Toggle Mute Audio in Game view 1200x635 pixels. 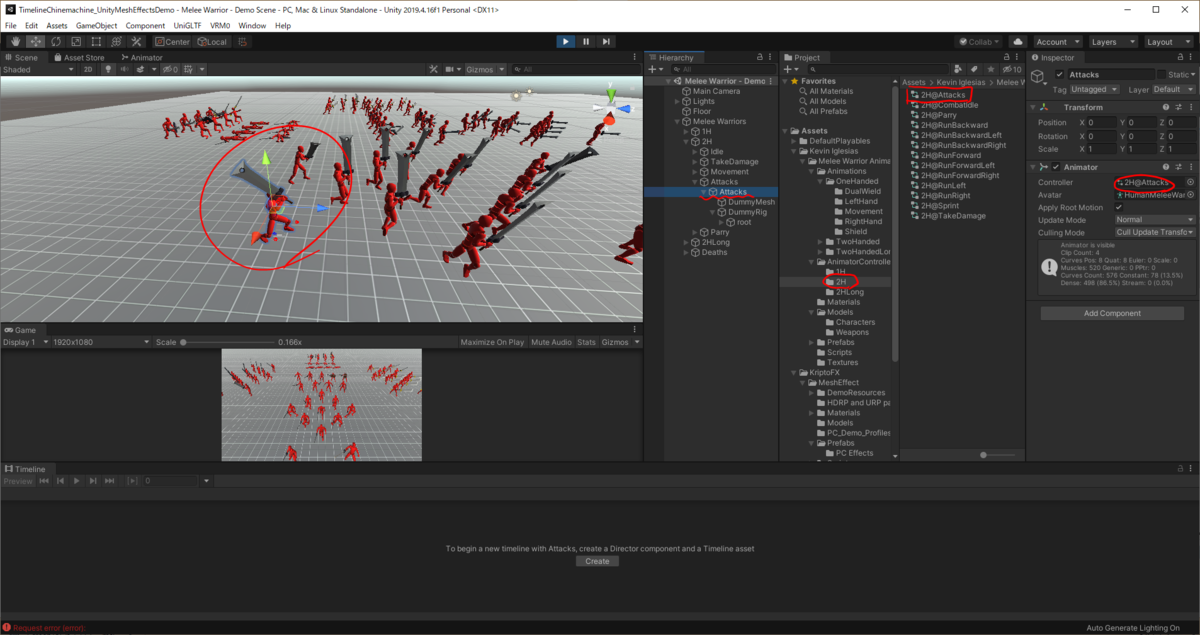pos(551,342)
